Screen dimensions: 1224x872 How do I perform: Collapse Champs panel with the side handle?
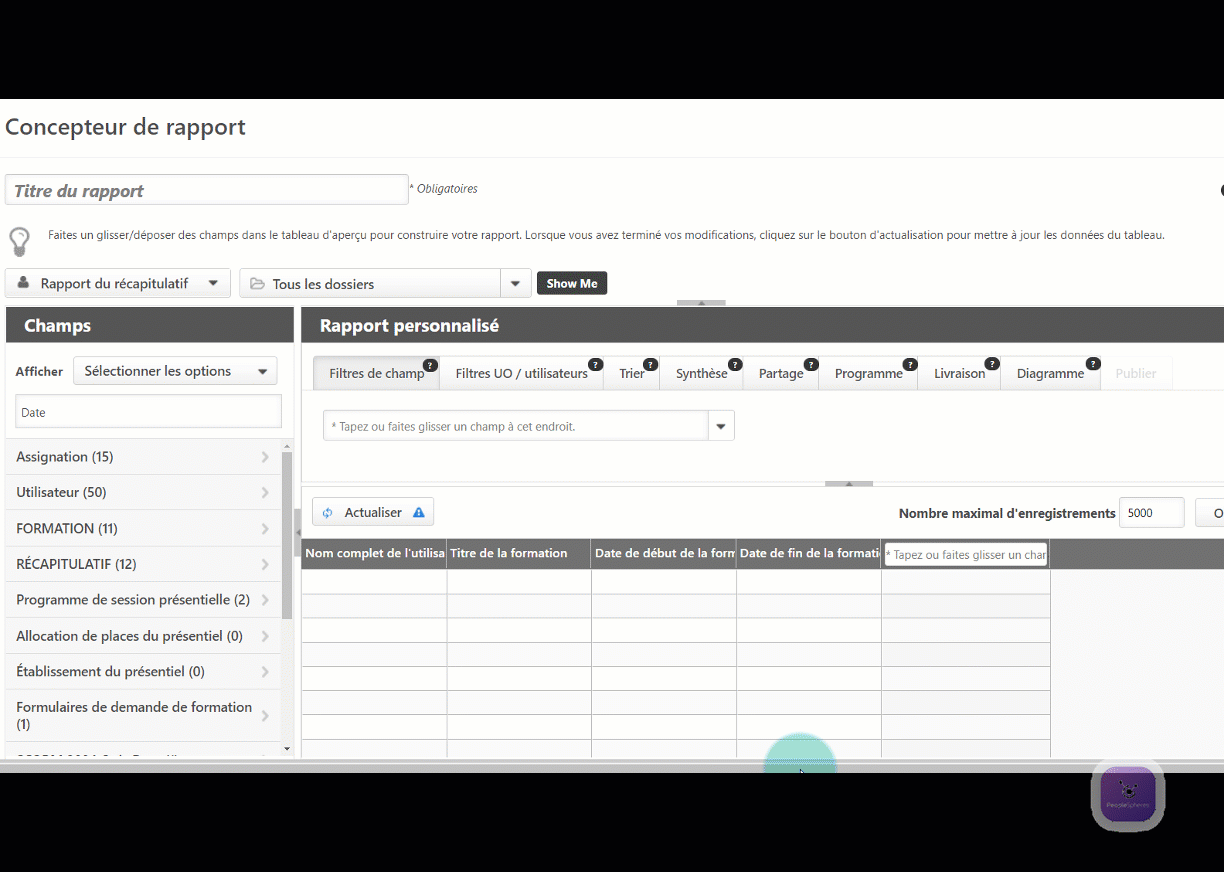[297, 532]
